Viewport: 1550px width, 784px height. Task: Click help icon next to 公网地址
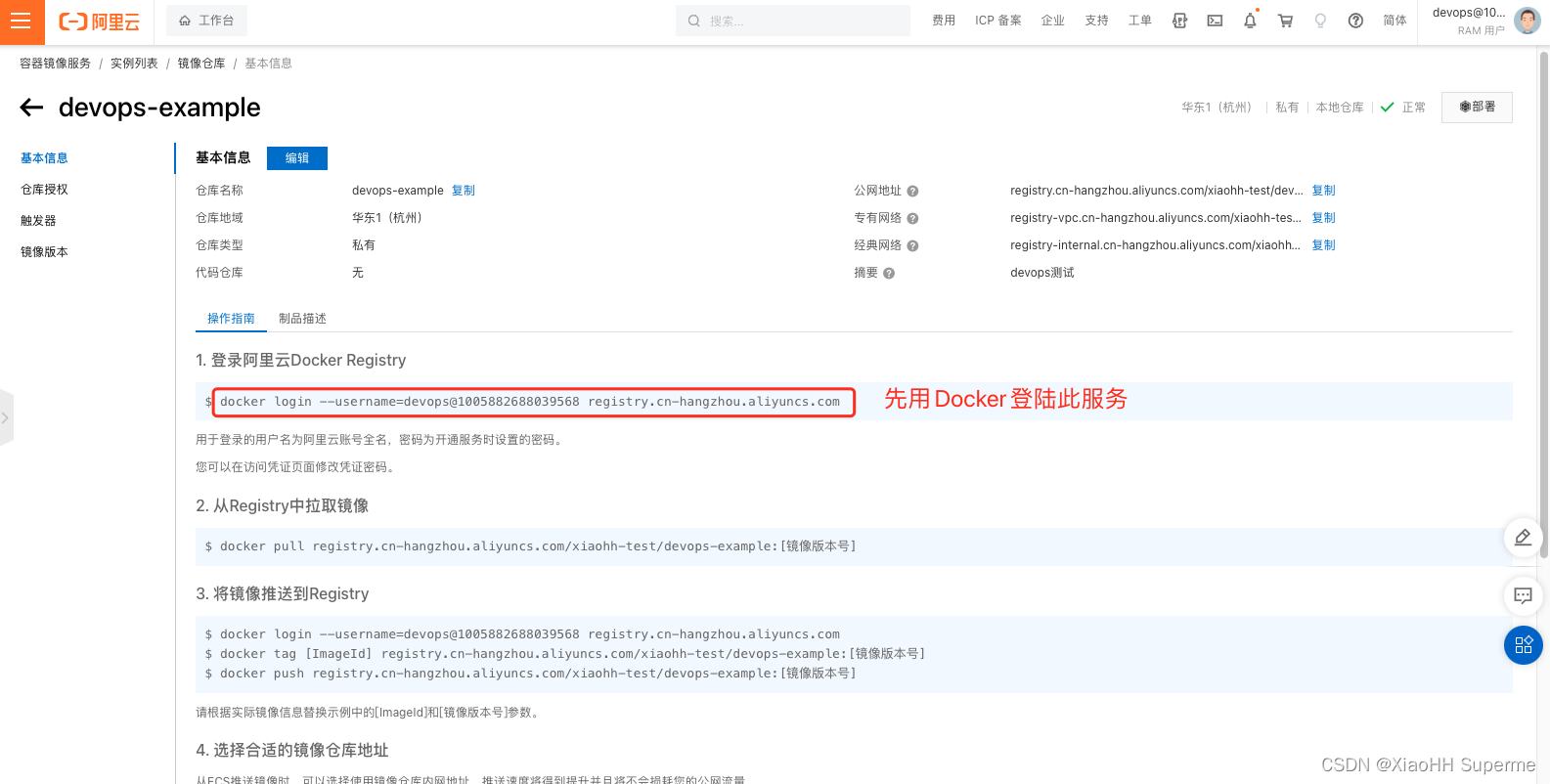coord(912,192)
